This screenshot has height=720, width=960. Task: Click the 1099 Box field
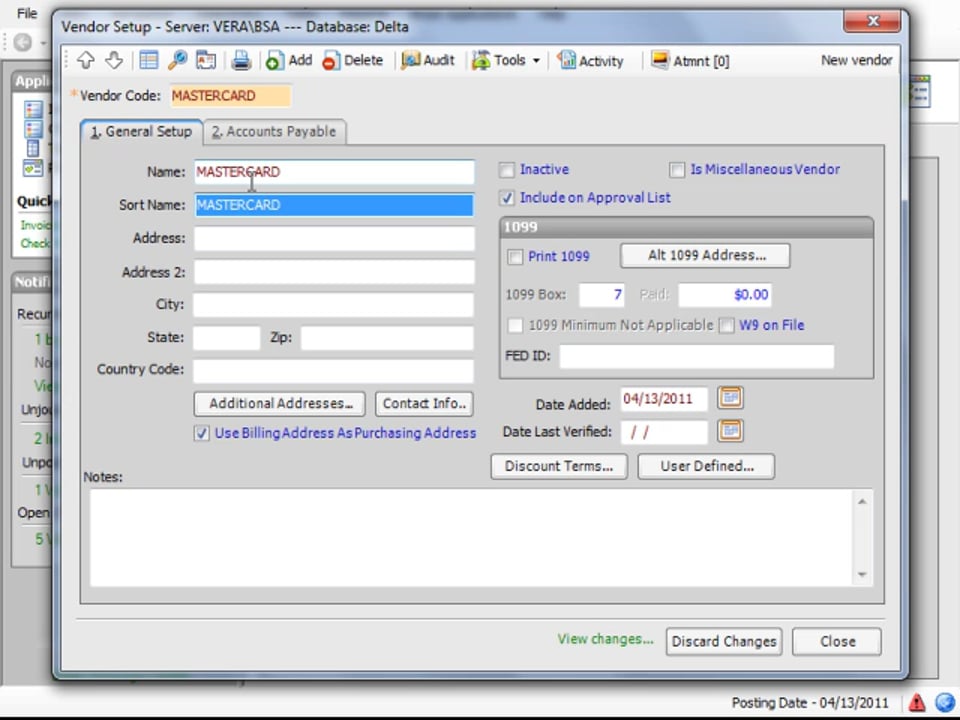[602, 295]
